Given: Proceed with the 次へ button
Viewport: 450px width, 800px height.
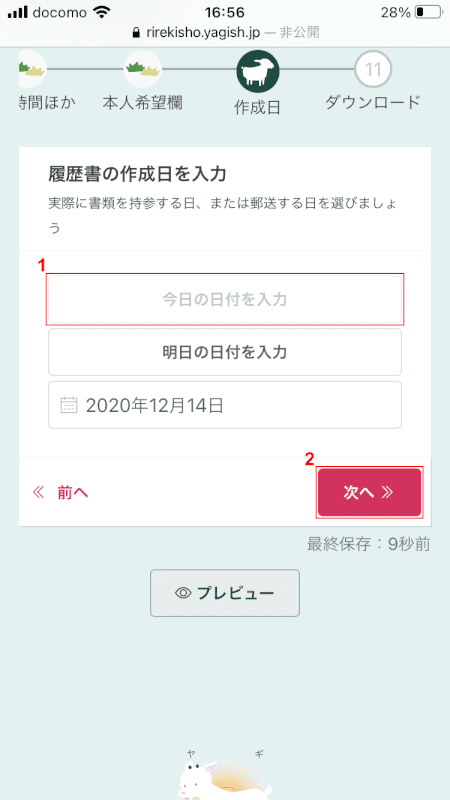Looking at the screenshot, I should tap(369, 492).
